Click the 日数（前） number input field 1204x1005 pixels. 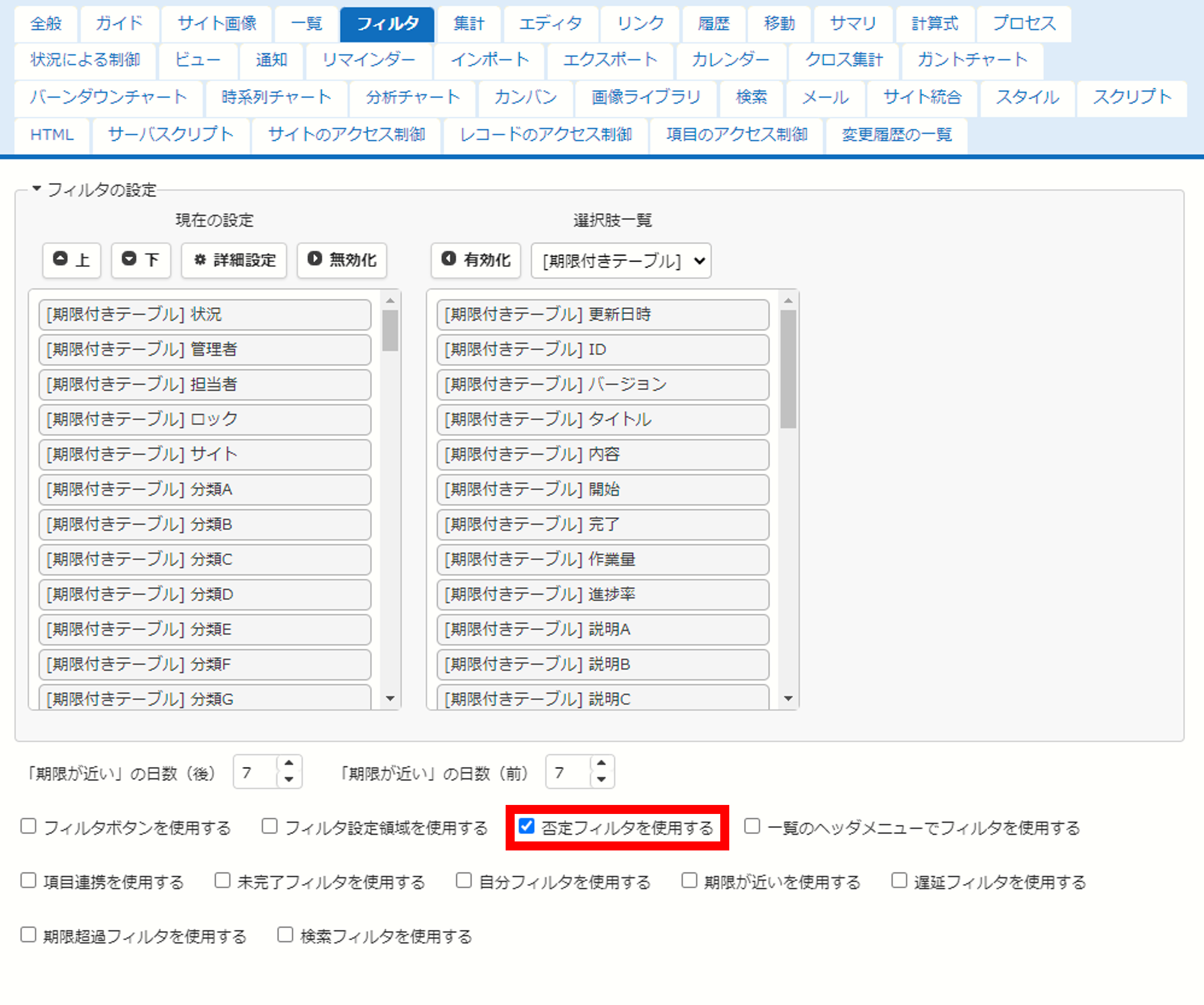point(568,772)
